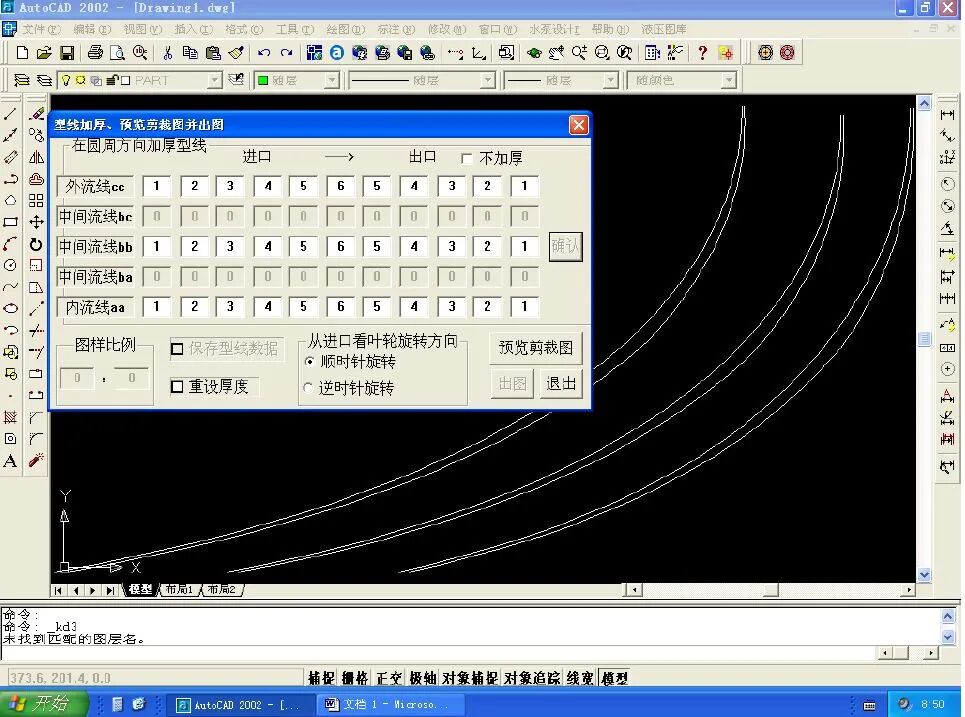Click the Cut scissors icon
The image size is (965, 717).
[x=167, y=53]
